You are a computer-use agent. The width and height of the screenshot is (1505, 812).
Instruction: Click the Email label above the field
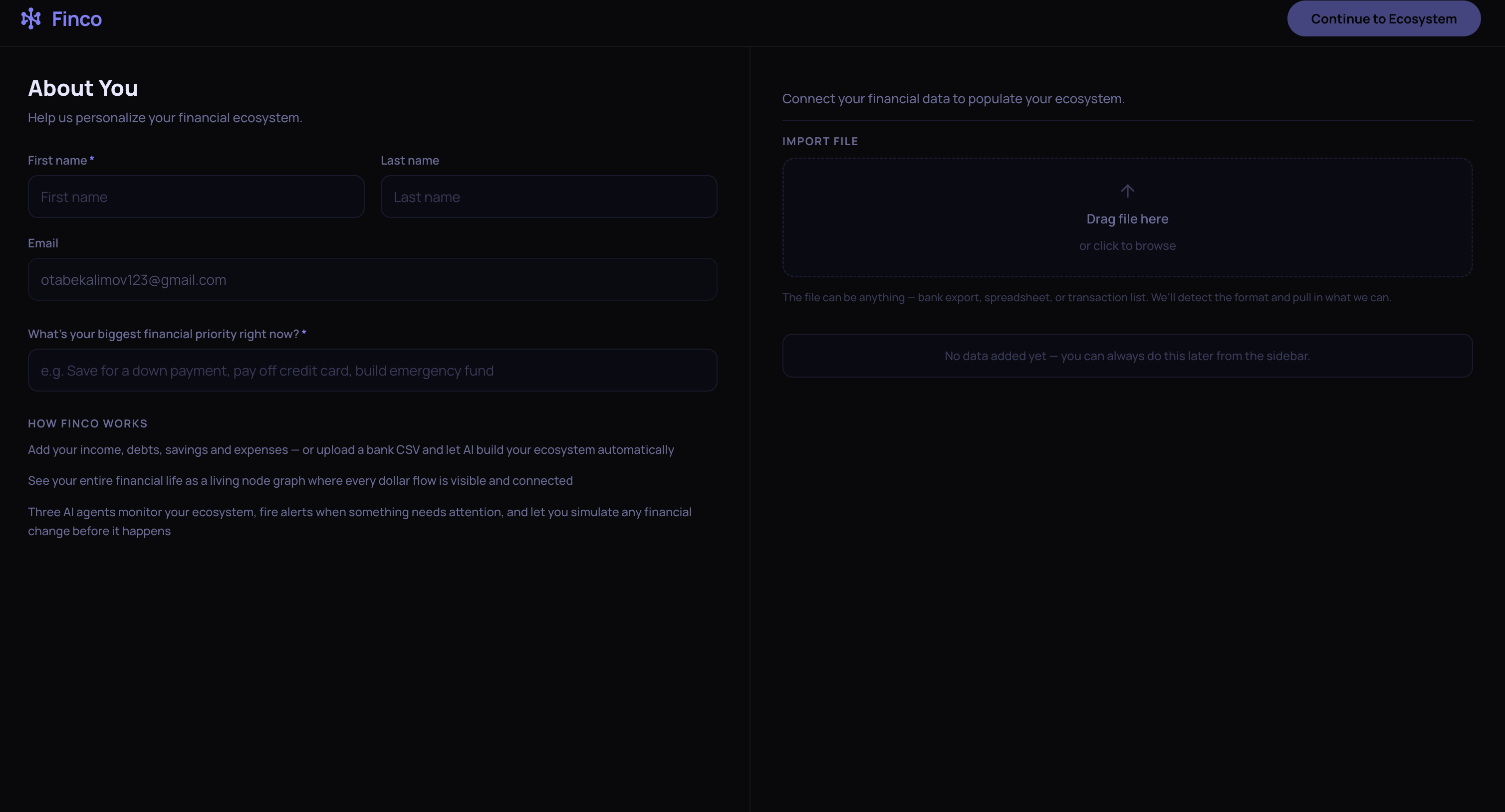click(43, 243)
